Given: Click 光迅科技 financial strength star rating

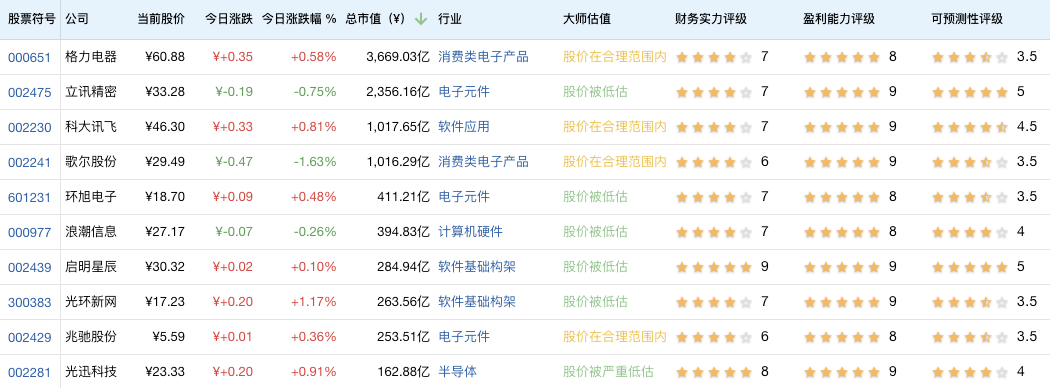Looking at the screenshot, I should 714,372.
